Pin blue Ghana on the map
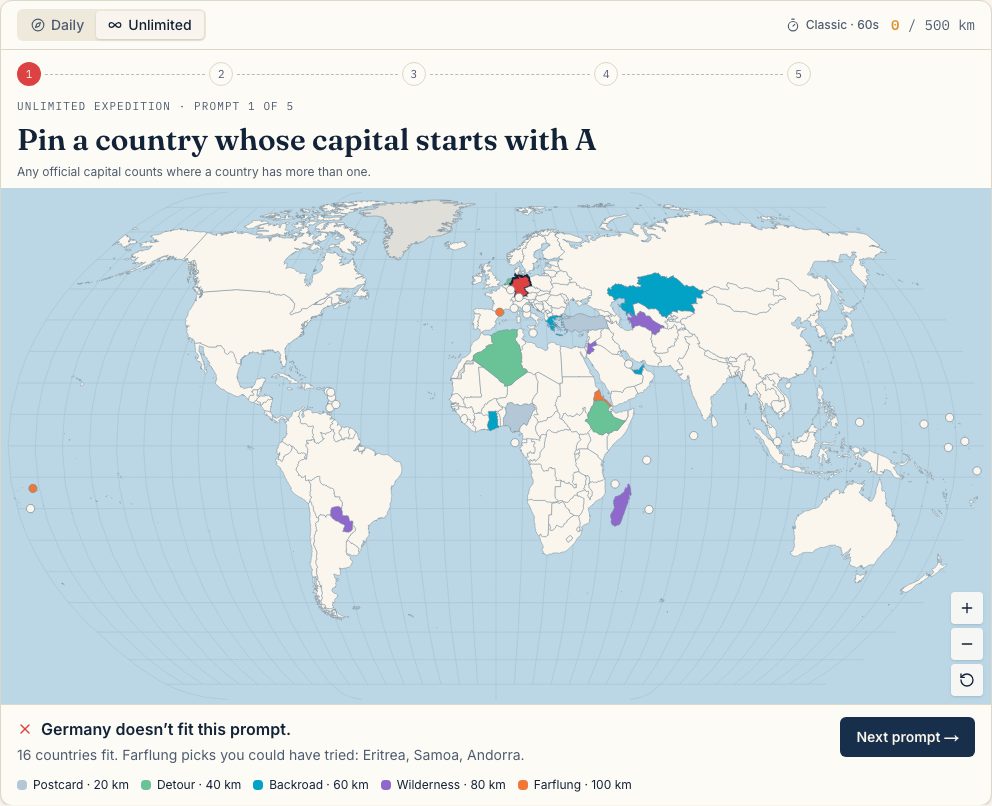Screen dimensions: 992x806 click(493, 421)
